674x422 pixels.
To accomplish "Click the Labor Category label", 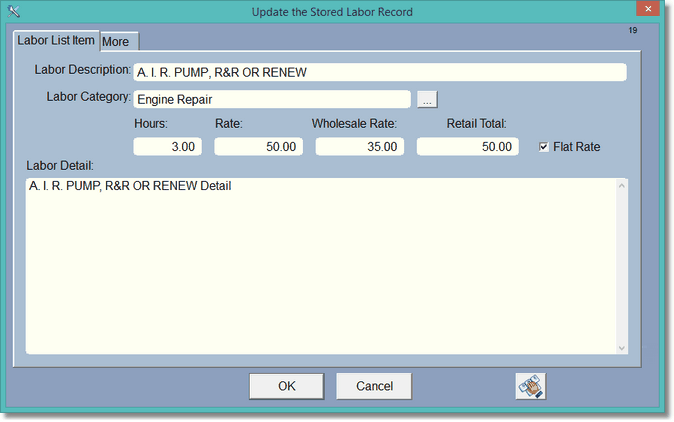I will coord(89,97).
